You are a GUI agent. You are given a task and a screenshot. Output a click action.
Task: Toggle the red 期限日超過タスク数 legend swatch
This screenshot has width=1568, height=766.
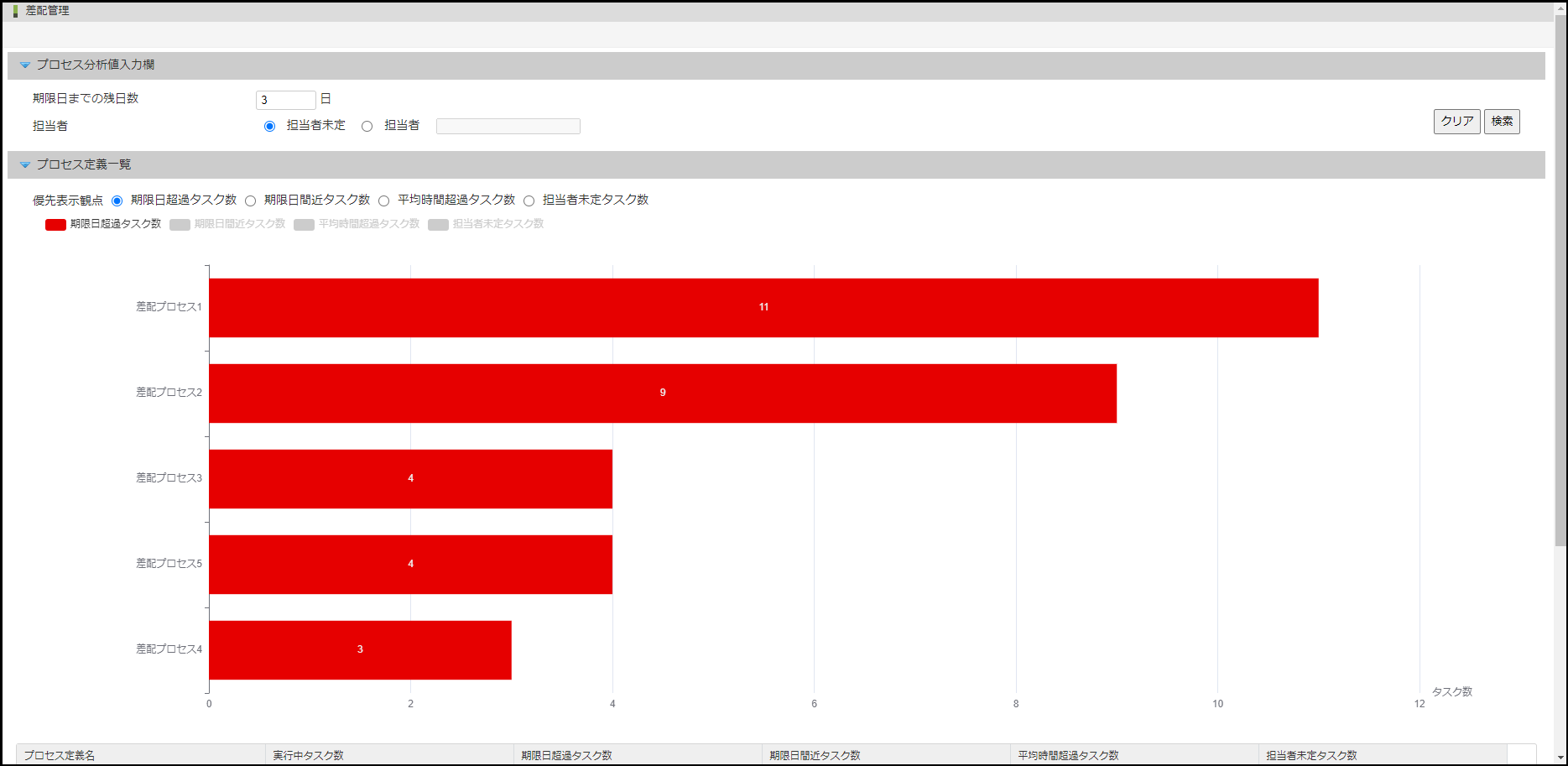pyautogui.click(x=55, y=224)
